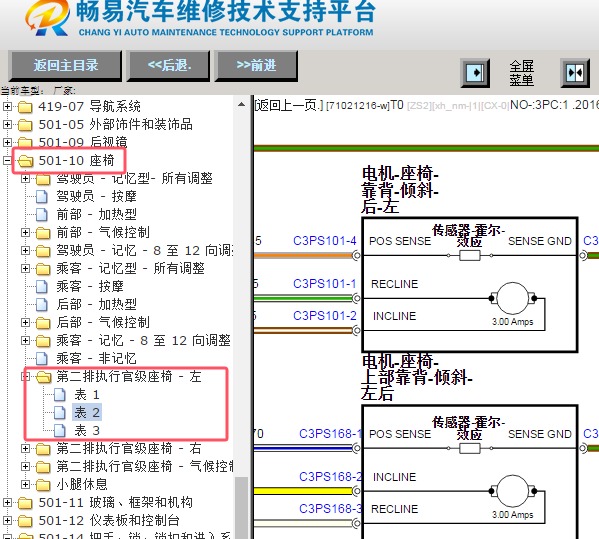Viewport: 599px width, 539px height.
Task: Open 表 1 under 第二排执行官级座椅 - 左
Action: tap(87, 394)
